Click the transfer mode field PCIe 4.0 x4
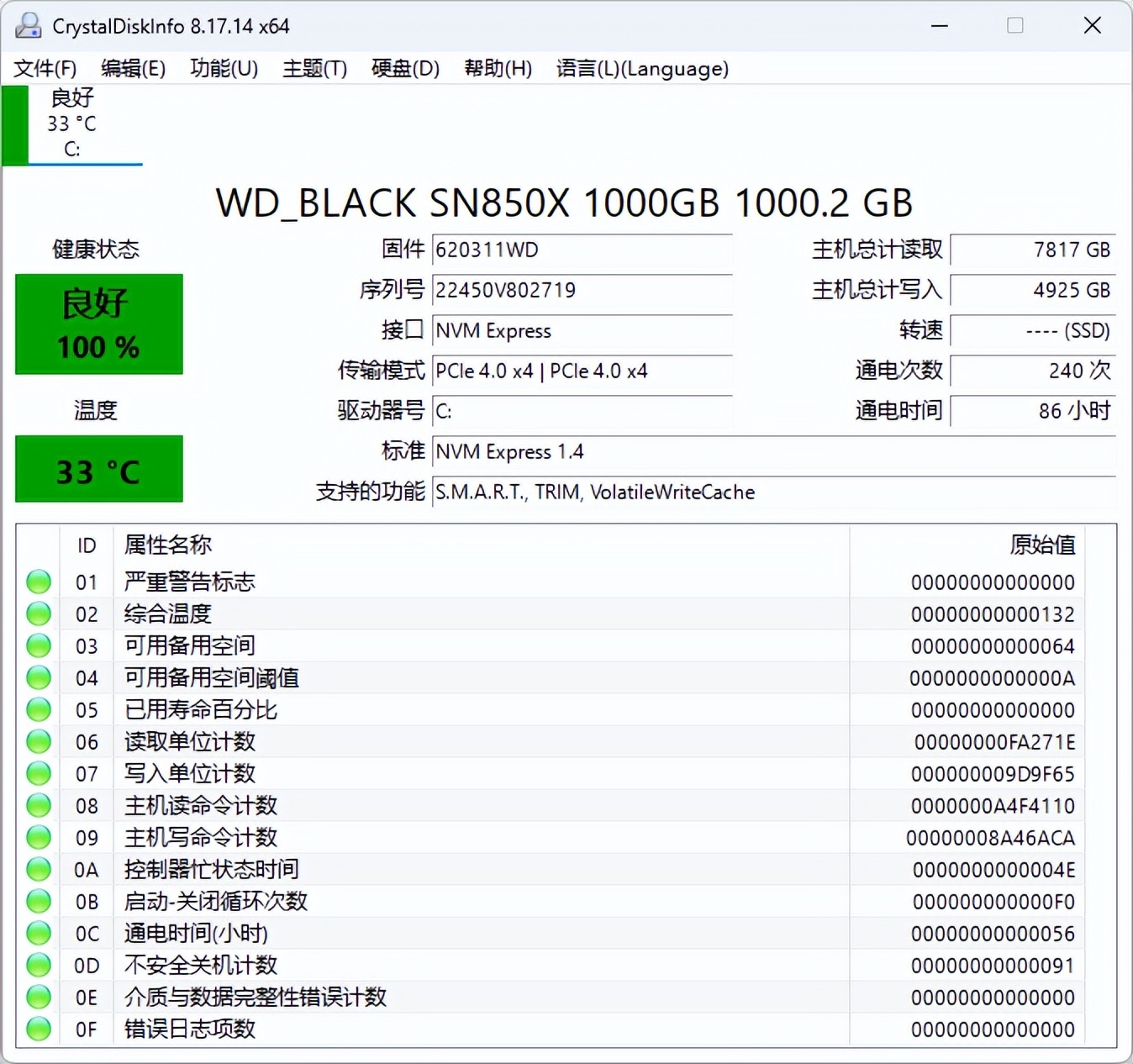 point(582,371)
